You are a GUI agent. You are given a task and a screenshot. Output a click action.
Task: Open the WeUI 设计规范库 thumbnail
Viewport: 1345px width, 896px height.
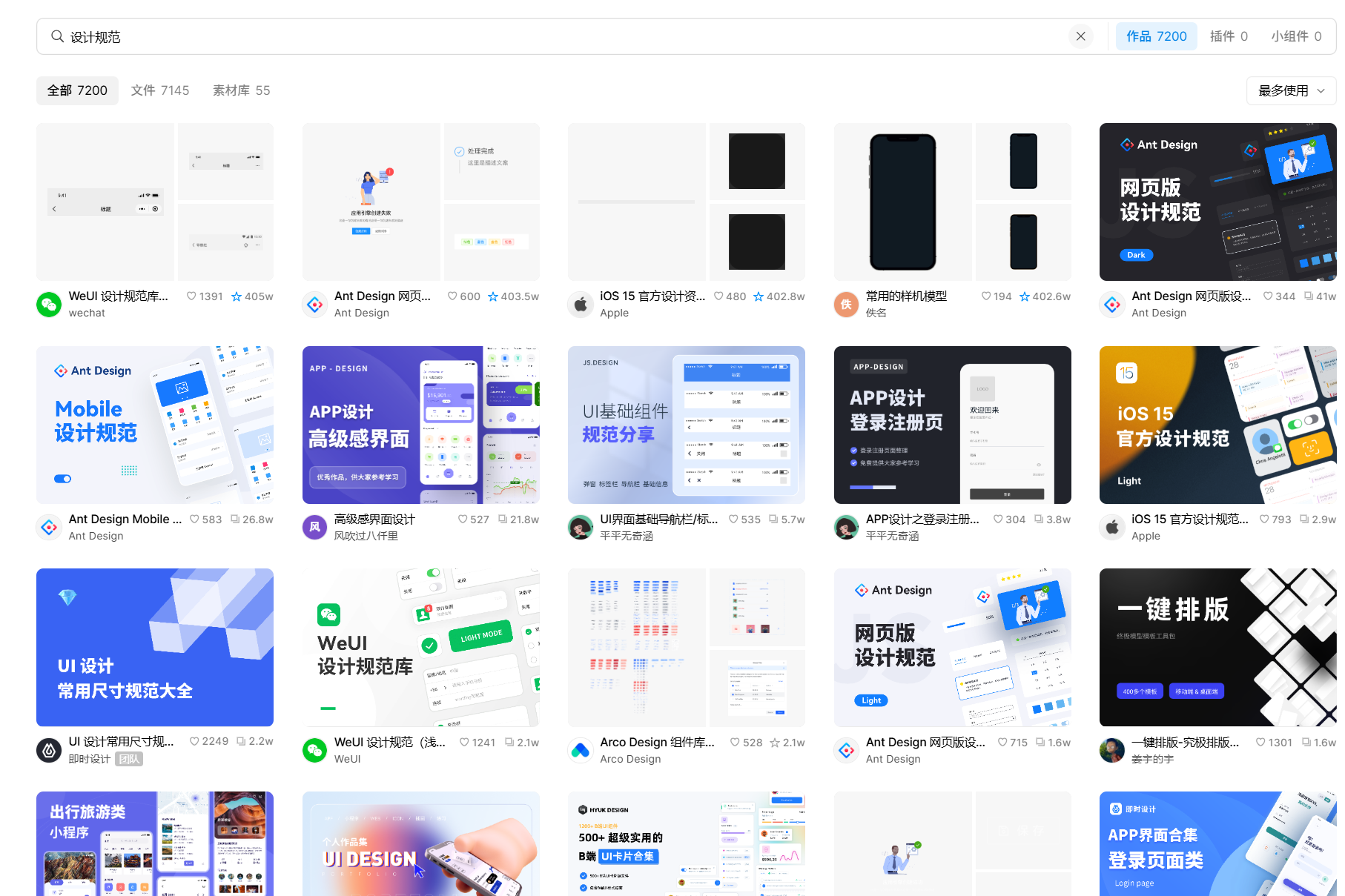tap(155, 202)
